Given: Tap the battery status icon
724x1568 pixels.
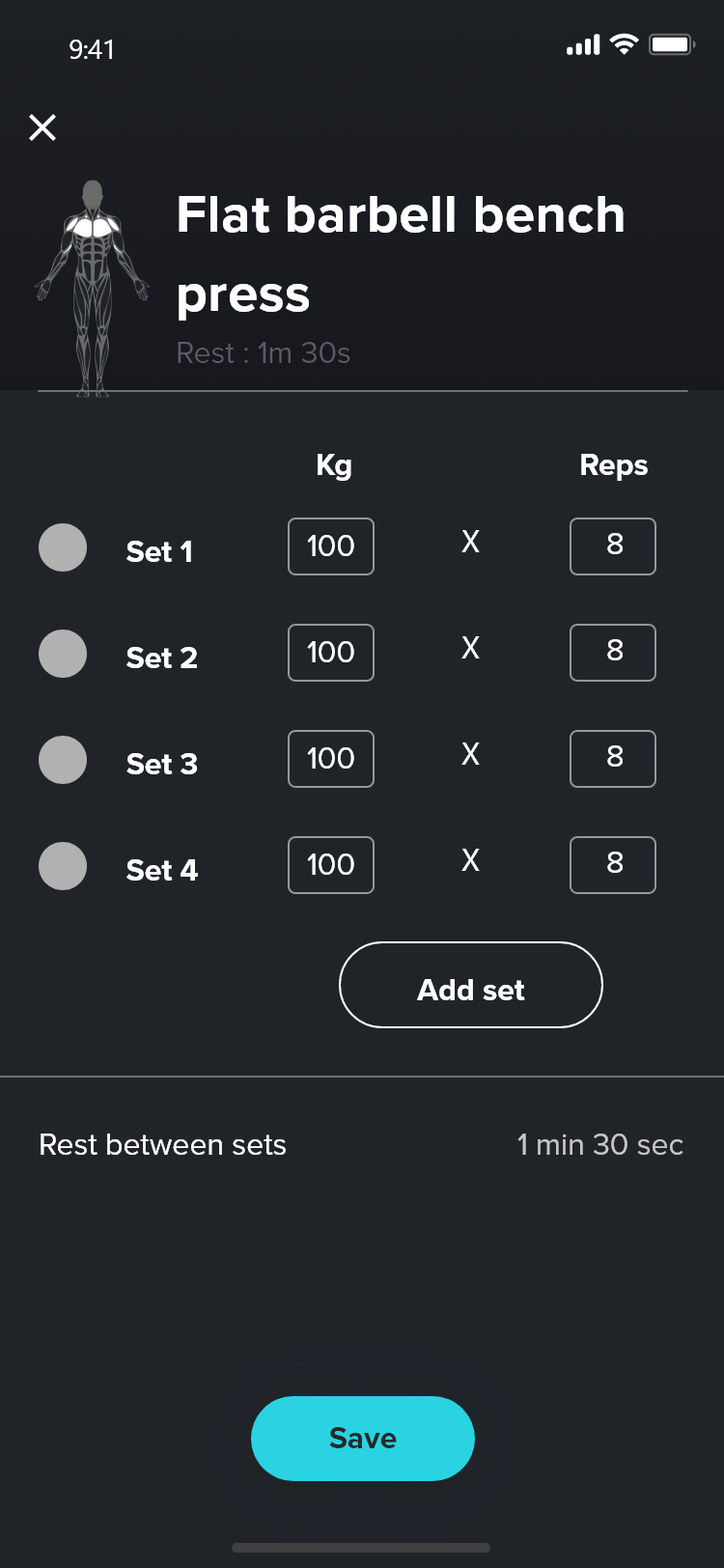Looking at the screenshot, I should pos(672,44).
